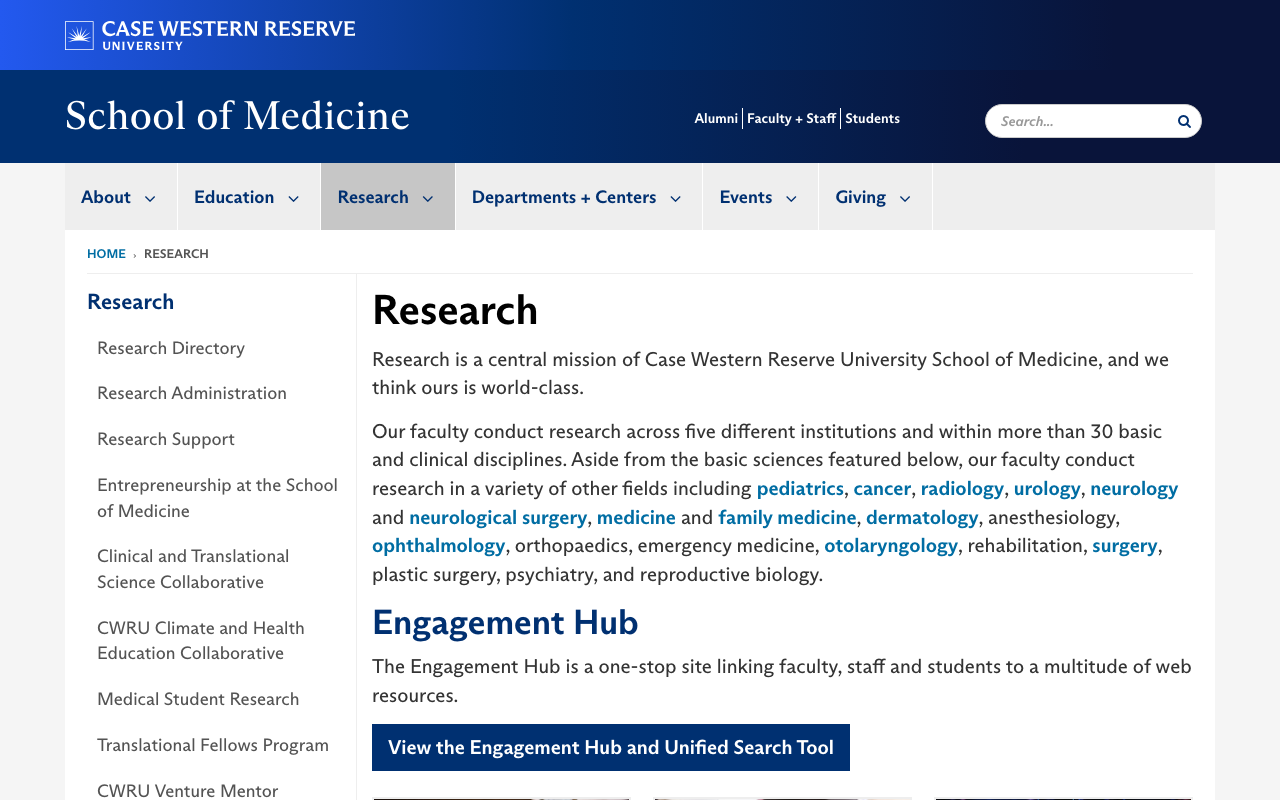The image size is (1280, 800).
Task: Expand the About menu chevron
Action: click(150, 198)
